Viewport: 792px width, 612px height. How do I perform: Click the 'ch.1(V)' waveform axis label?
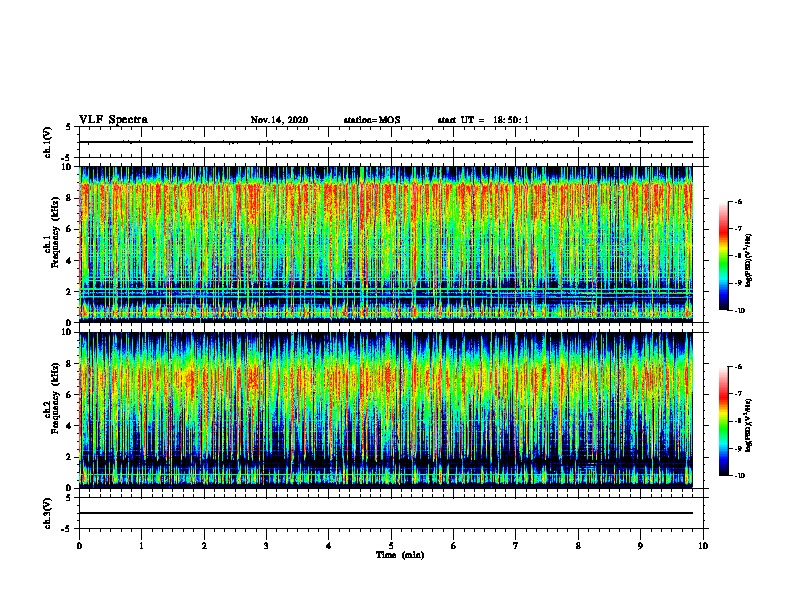(47, 142)
